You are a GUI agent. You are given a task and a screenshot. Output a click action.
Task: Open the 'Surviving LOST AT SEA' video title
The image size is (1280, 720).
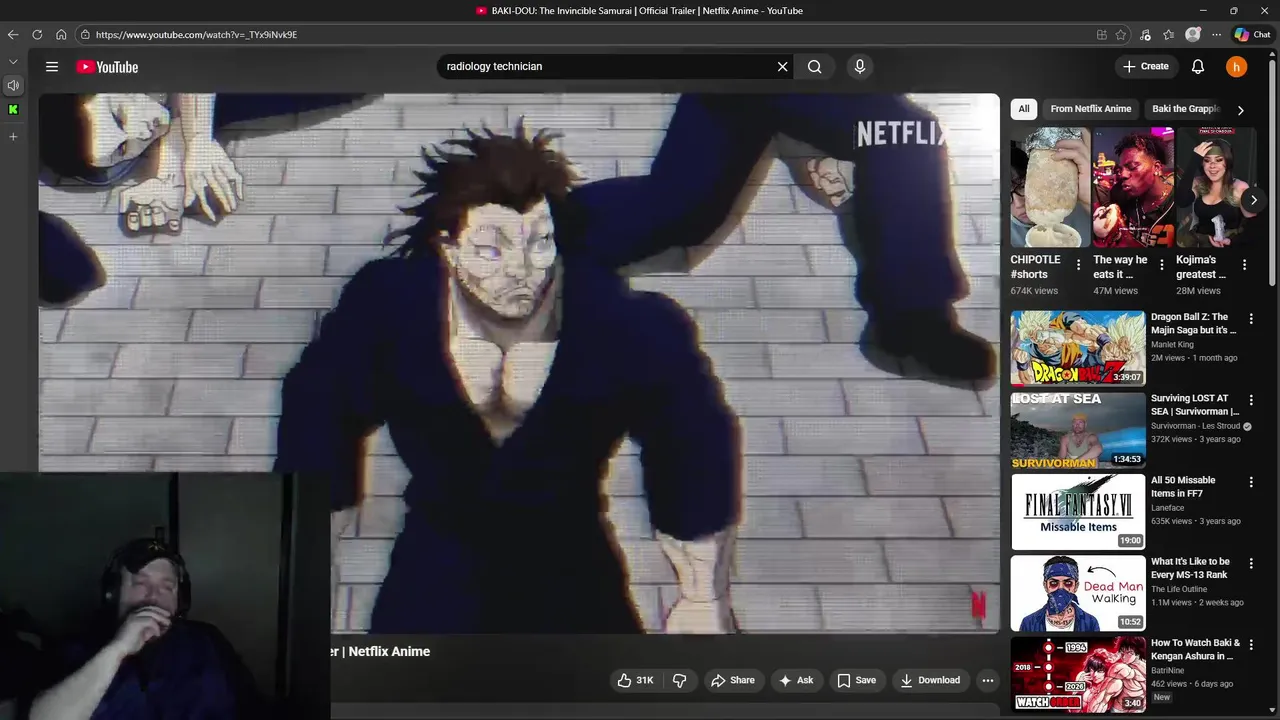click(1195, 405)
